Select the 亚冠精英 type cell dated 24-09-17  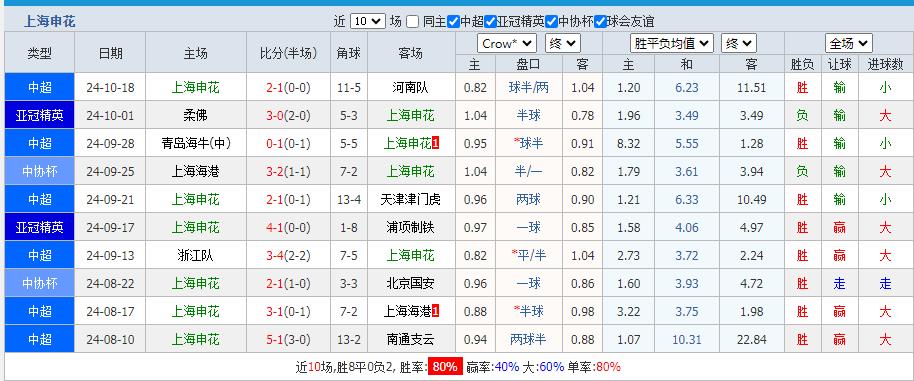coord(40,227)
